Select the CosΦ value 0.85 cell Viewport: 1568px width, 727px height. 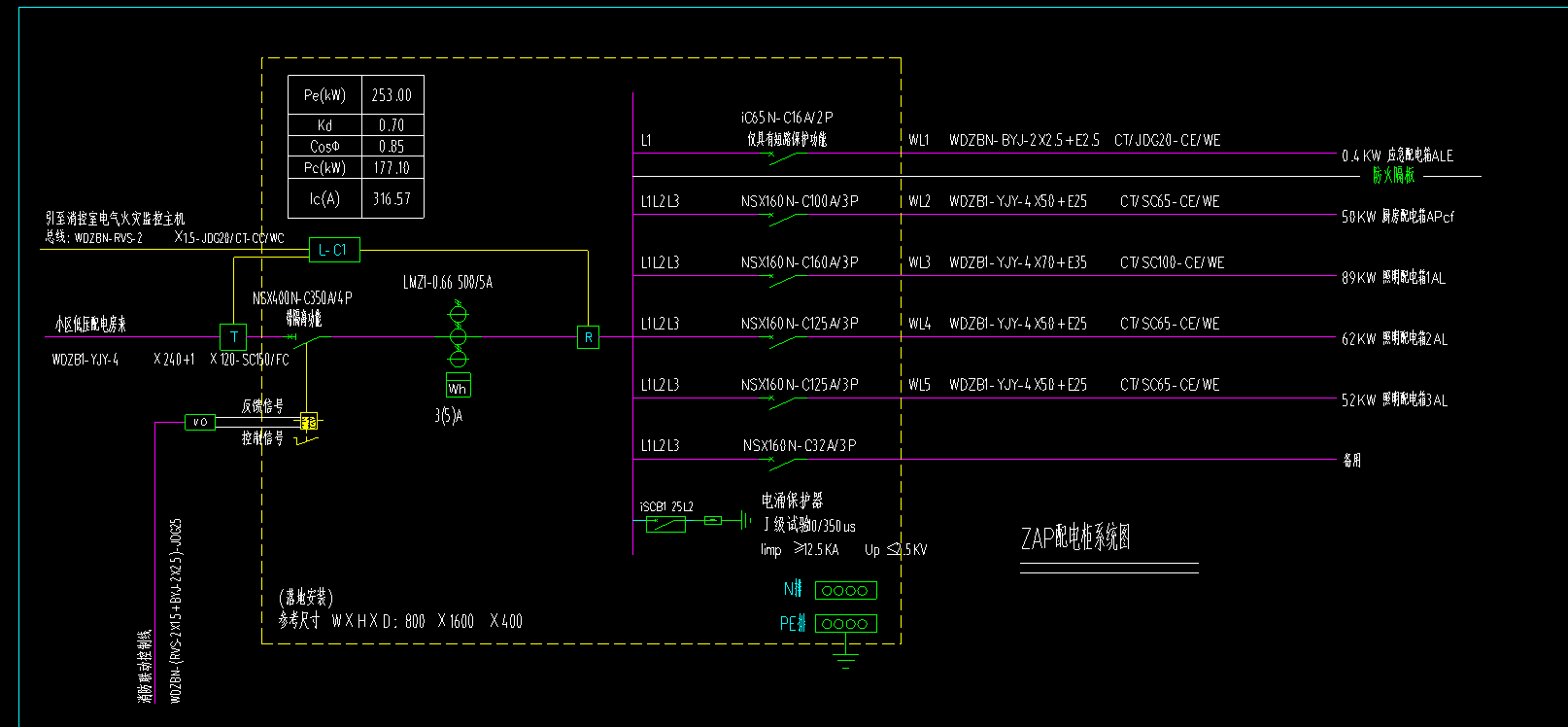pos(392,147)
